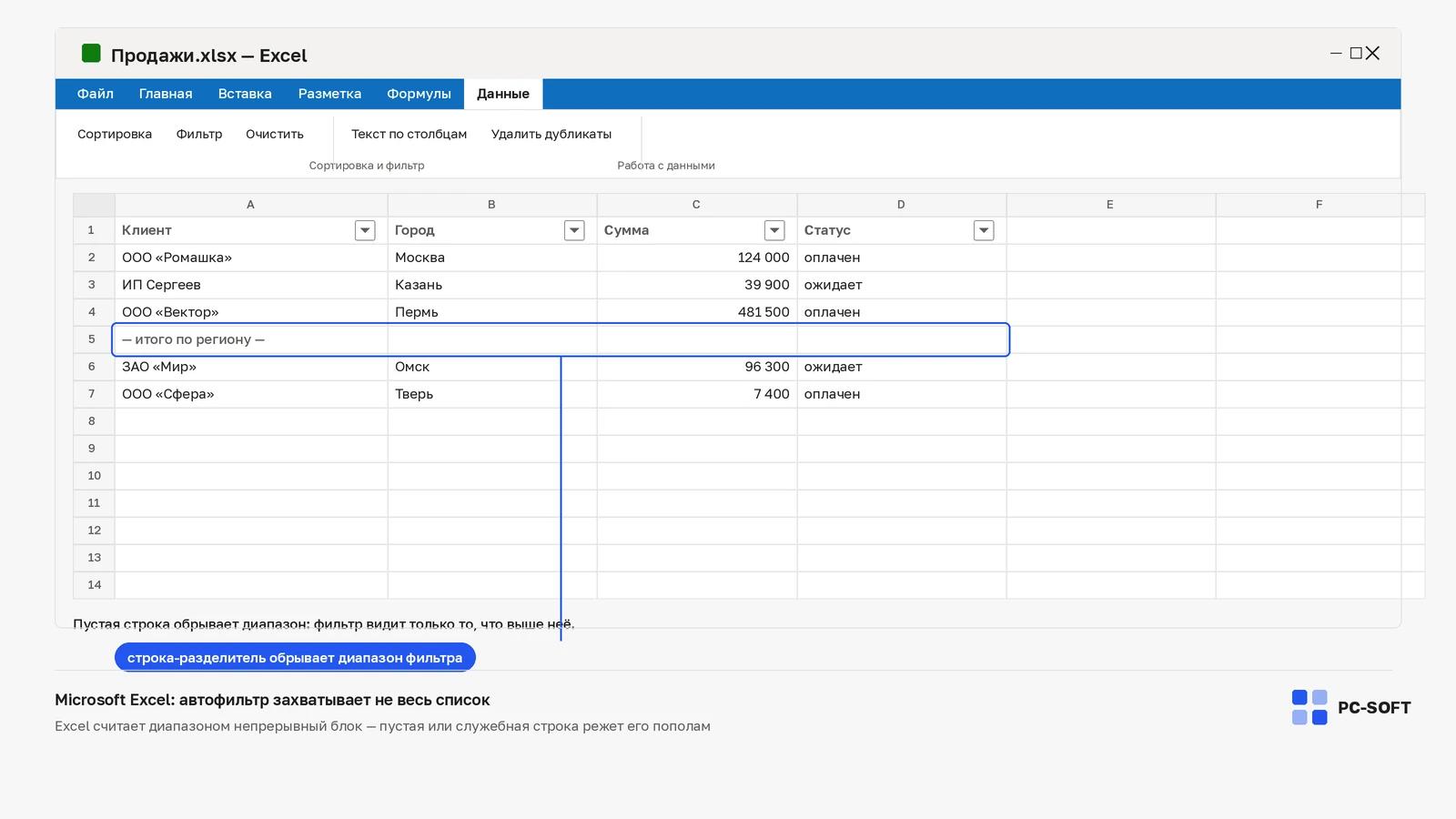
Task: Select row 1 header
Action: [94, 230]
